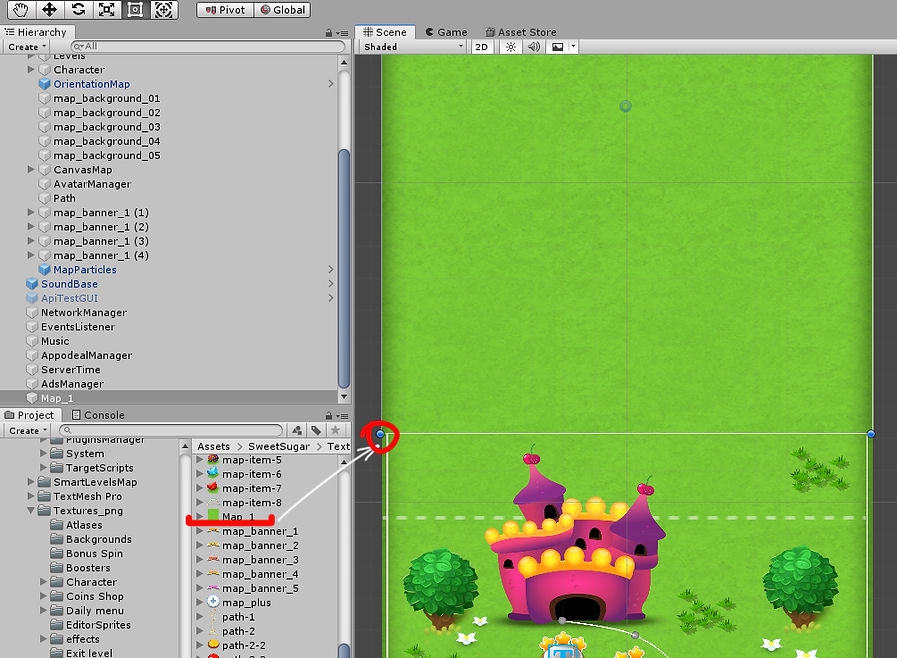
Task: Open the Shaded draw mode dropdown
Action: tap(413, 47)
